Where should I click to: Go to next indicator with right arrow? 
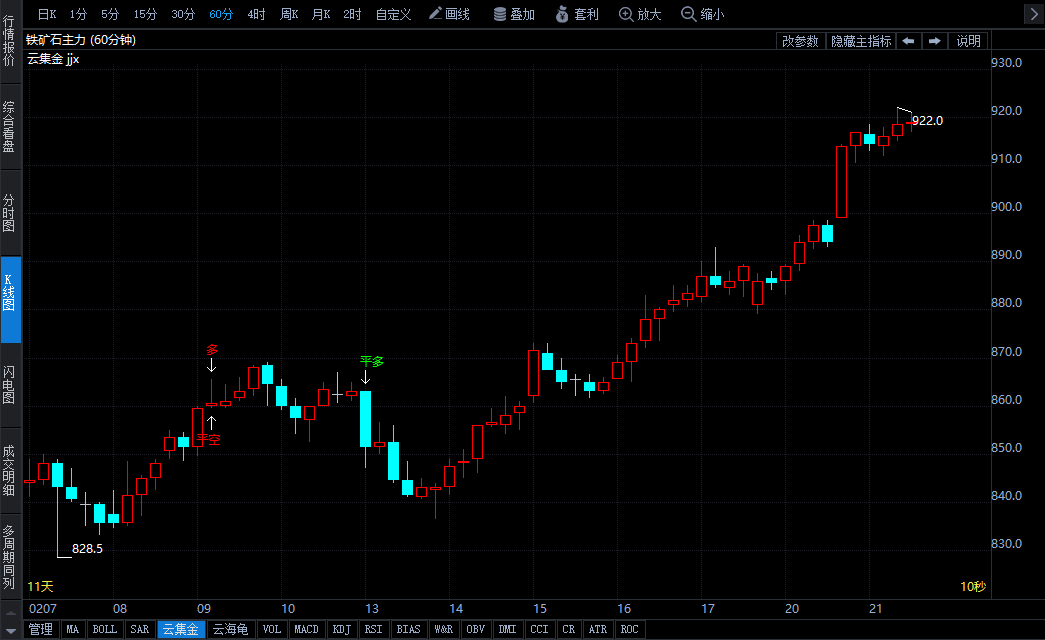click(x=935, y=41)
